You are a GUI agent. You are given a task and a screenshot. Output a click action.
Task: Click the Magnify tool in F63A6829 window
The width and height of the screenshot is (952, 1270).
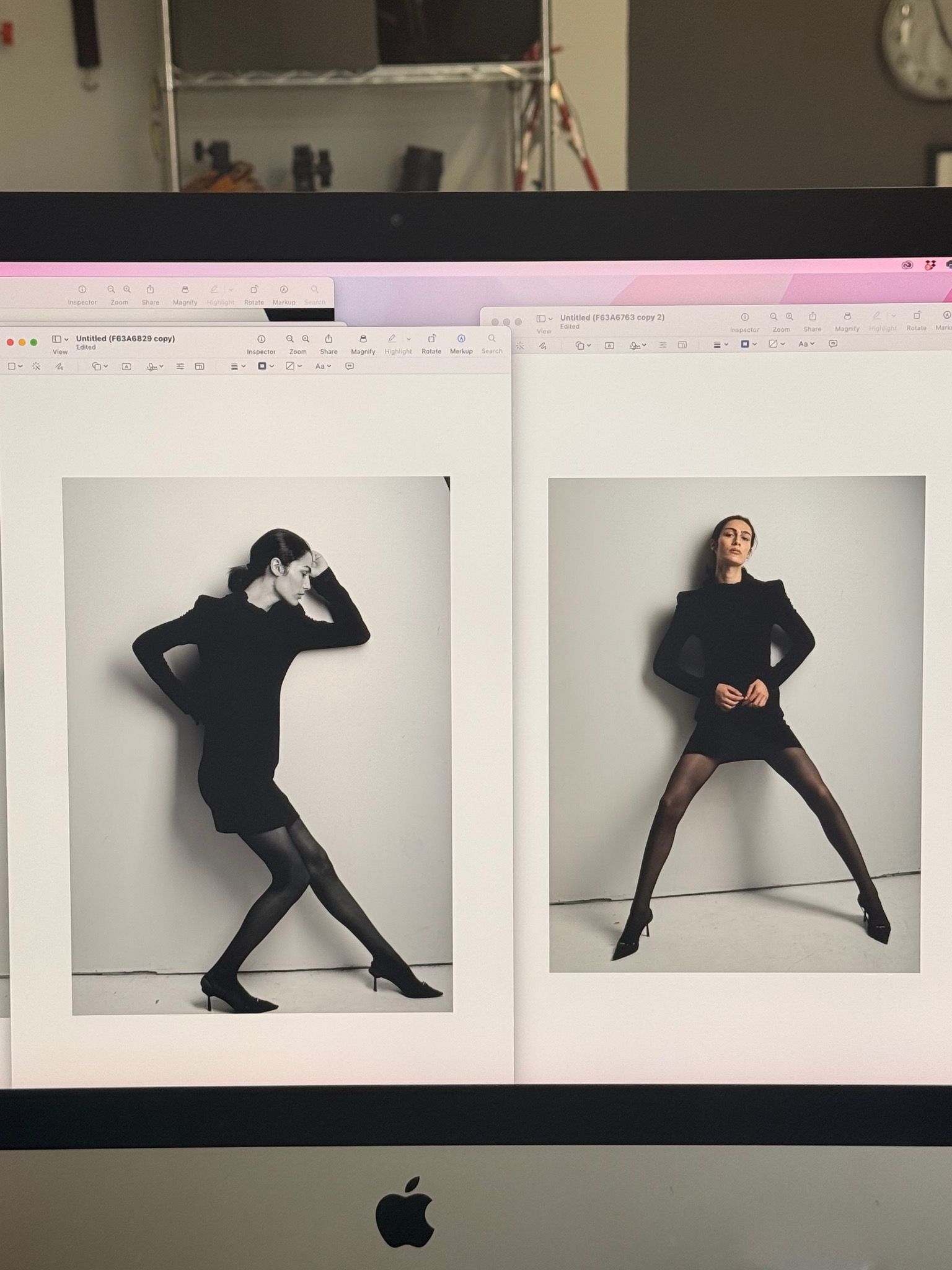coord(363,339)
